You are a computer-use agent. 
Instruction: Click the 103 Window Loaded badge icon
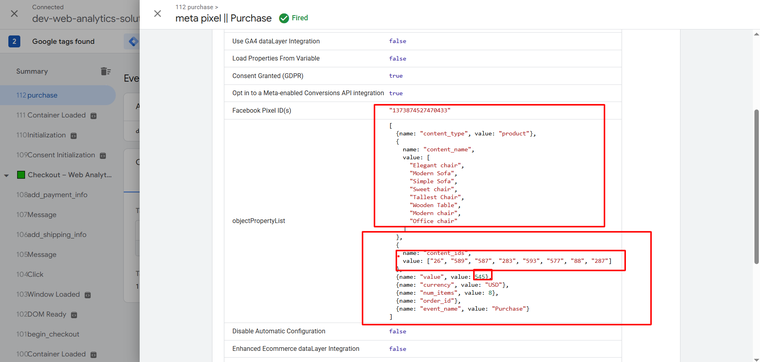[x=88, y=295]
